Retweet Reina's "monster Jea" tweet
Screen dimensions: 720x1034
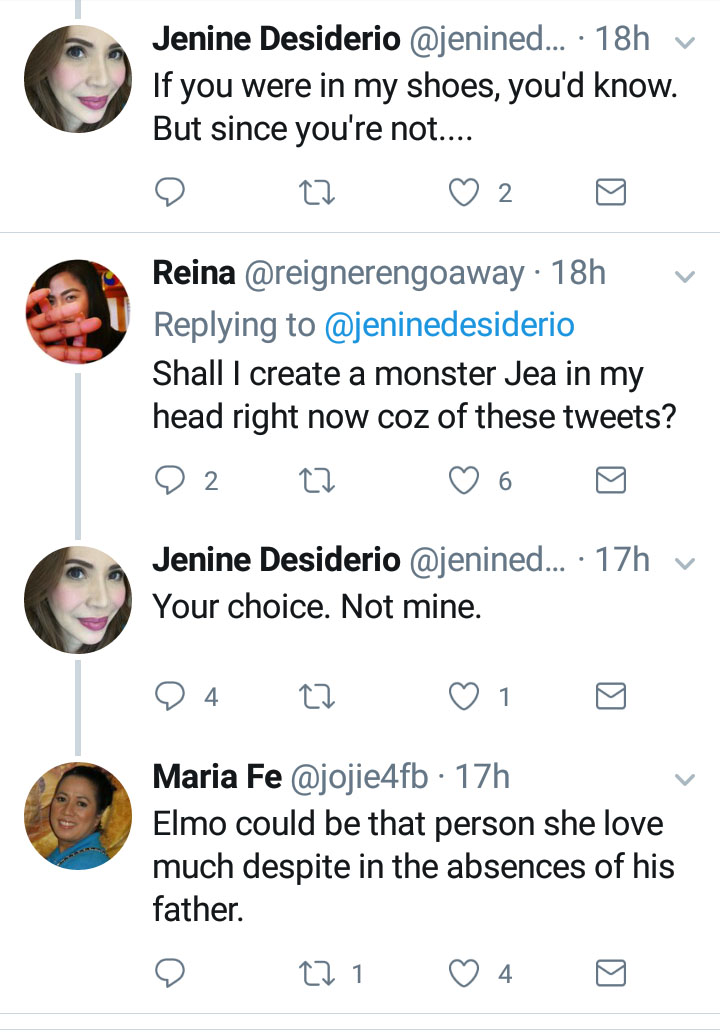coord(316,482)
